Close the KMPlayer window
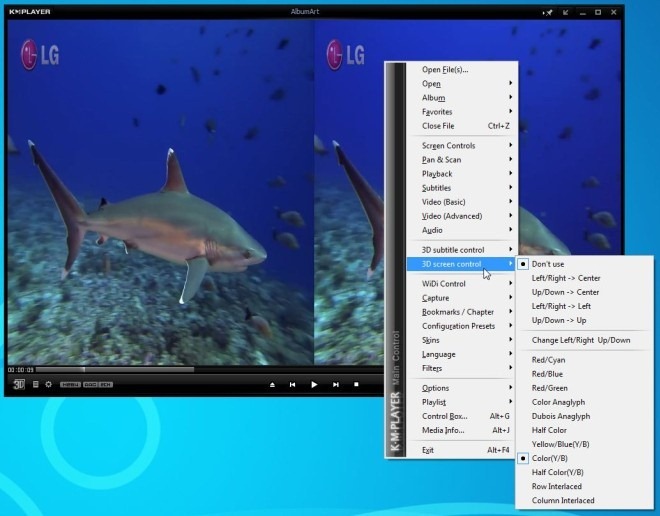The image size is (660, 516). (614, 12)
